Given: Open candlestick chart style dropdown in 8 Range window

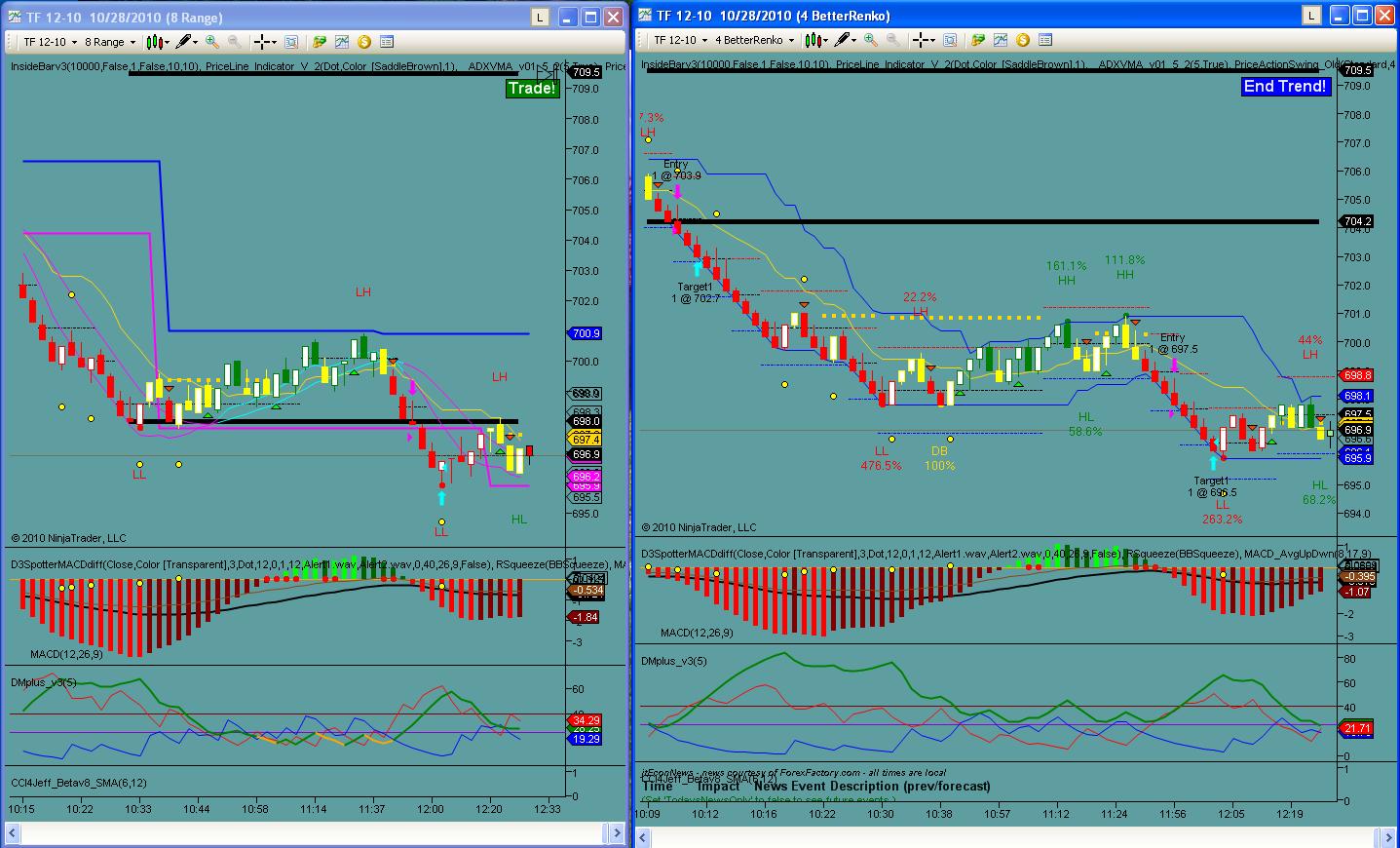Looking at the screenshot, I should click(157, 42).
